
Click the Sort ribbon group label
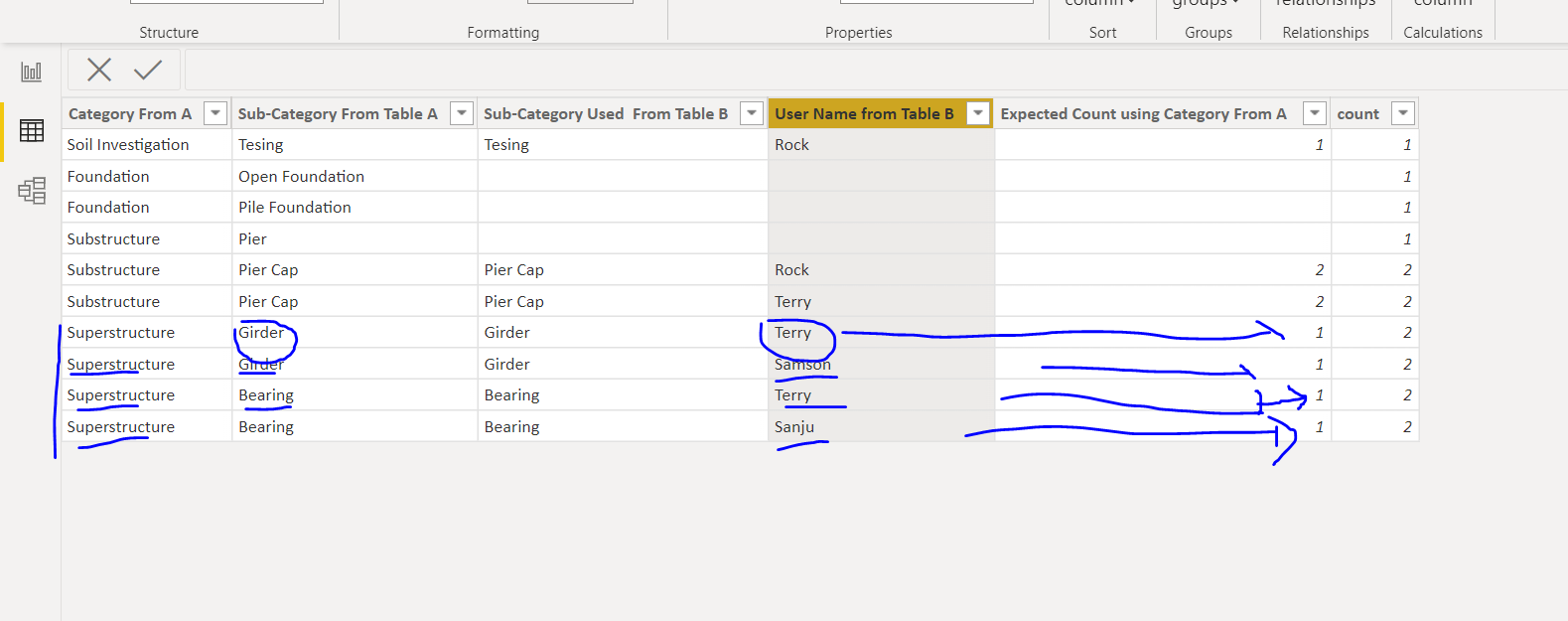pyautogui.click(x=1102, y=33)
